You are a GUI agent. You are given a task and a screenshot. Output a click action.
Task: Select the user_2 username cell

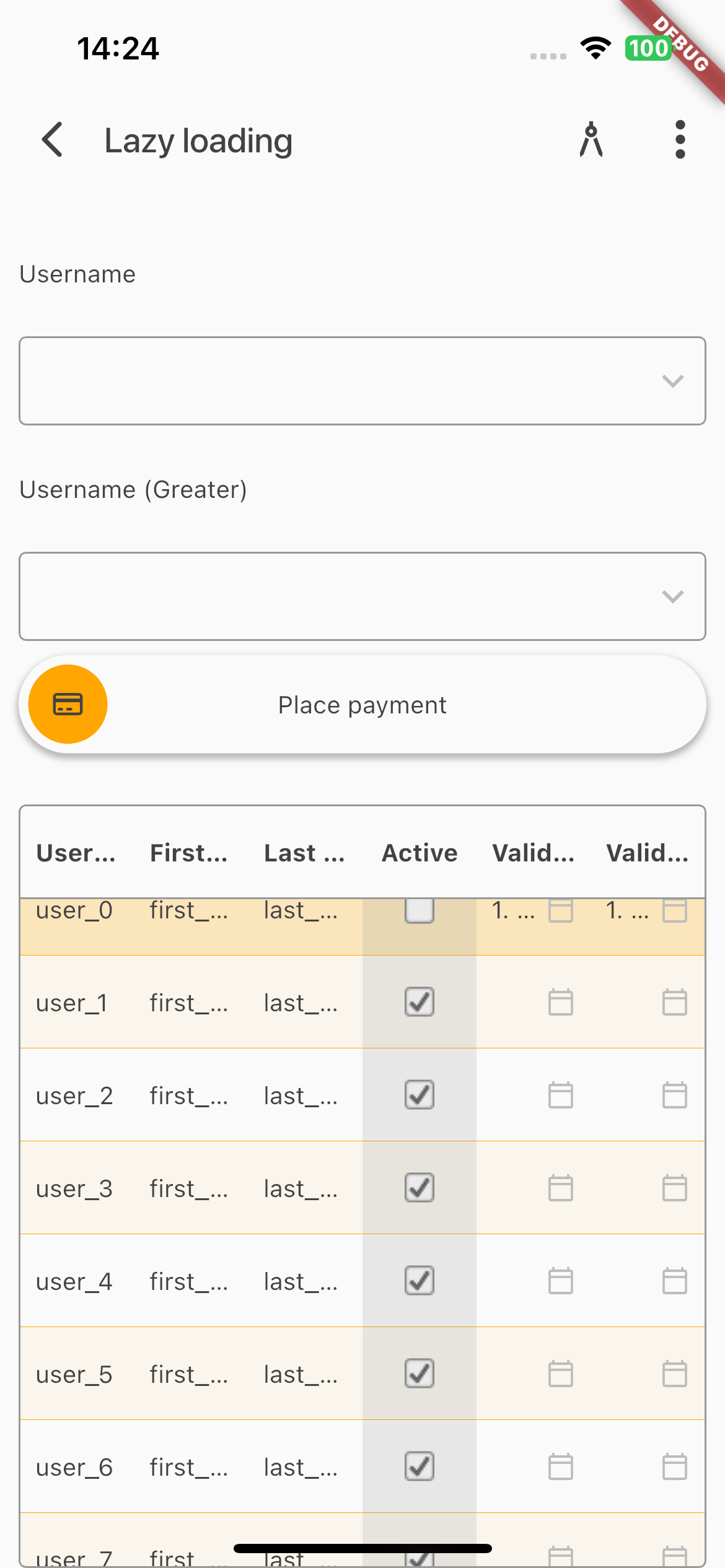74,1095
